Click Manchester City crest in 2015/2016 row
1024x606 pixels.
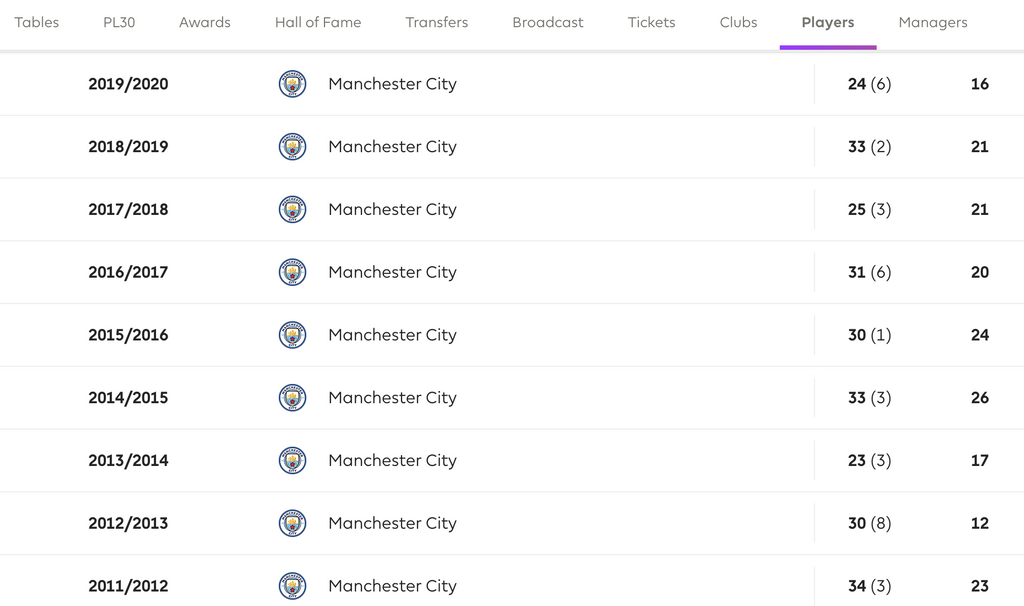click(x=292, y=335)
